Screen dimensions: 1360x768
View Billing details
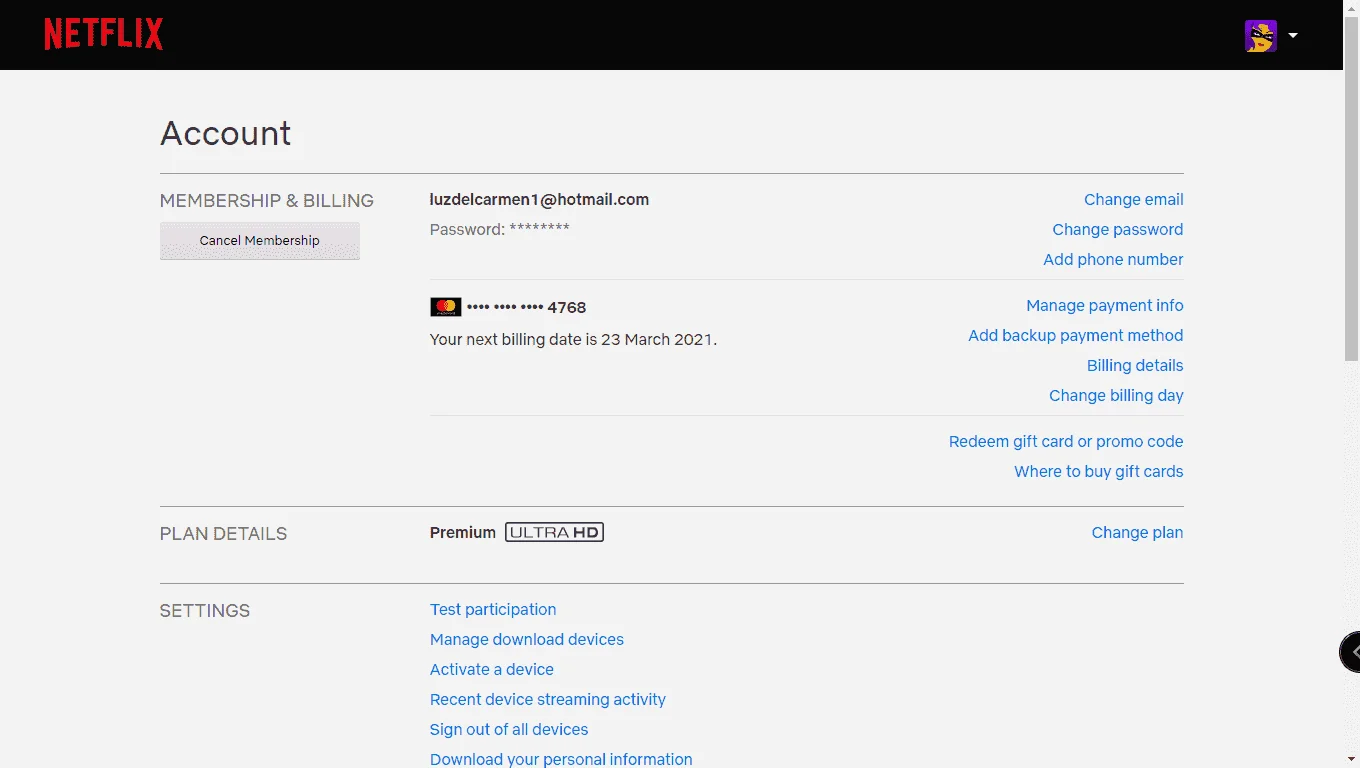click(1135, 366)
